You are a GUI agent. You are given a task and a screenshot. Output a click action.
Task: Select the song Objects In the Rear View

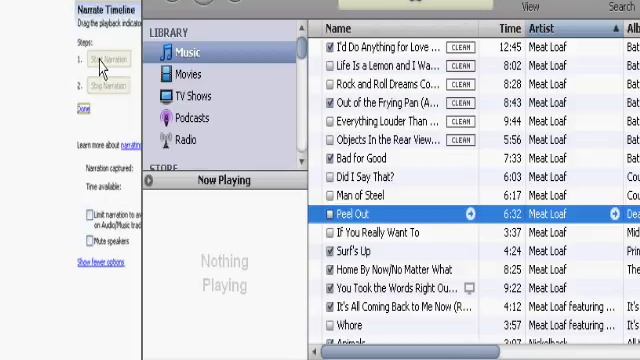tap(388, 140)
